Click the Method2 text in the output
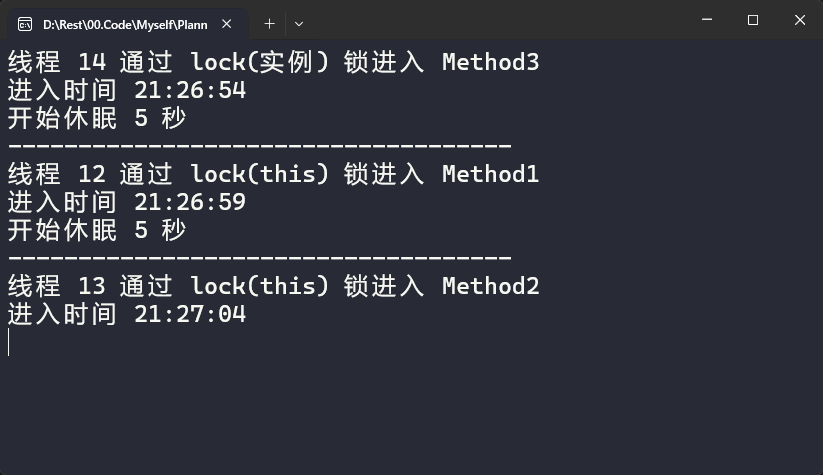This screenshot has width=823, height=475. (490, 286)
